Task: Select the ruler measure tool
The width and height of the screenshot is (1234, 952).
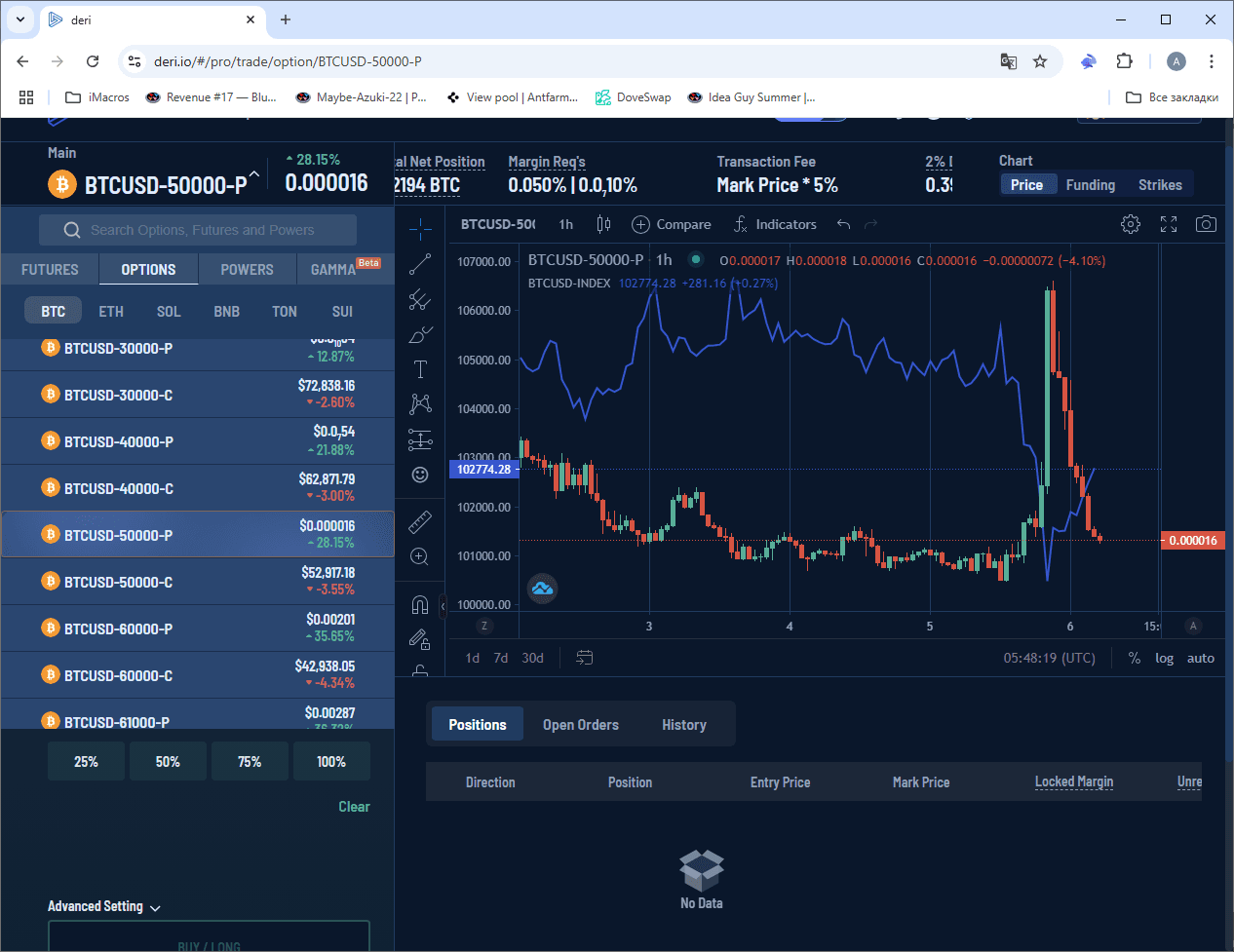Action: (420, 521)
